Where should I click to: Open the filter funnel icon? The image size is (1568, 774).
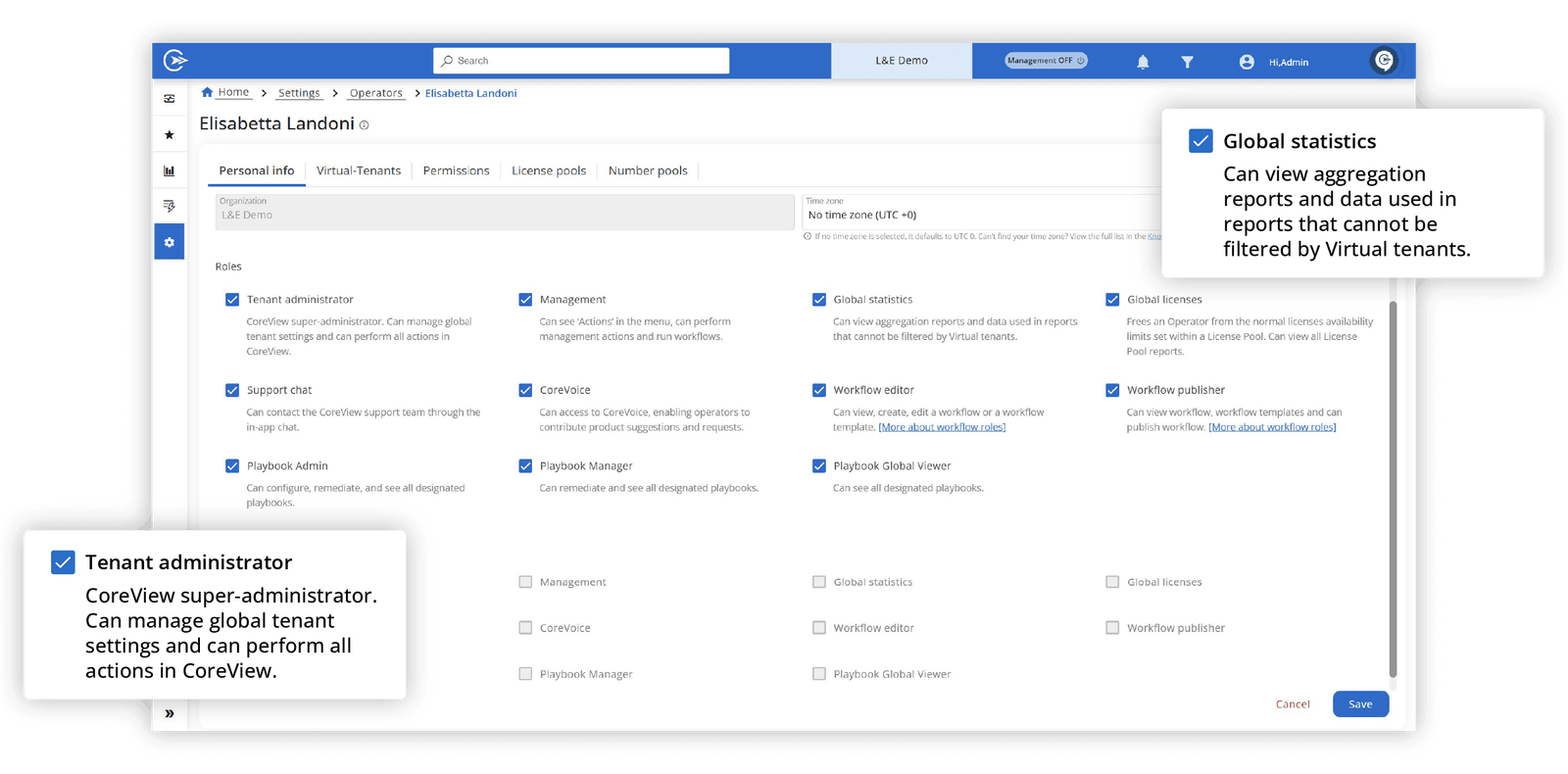(1187, 62)
